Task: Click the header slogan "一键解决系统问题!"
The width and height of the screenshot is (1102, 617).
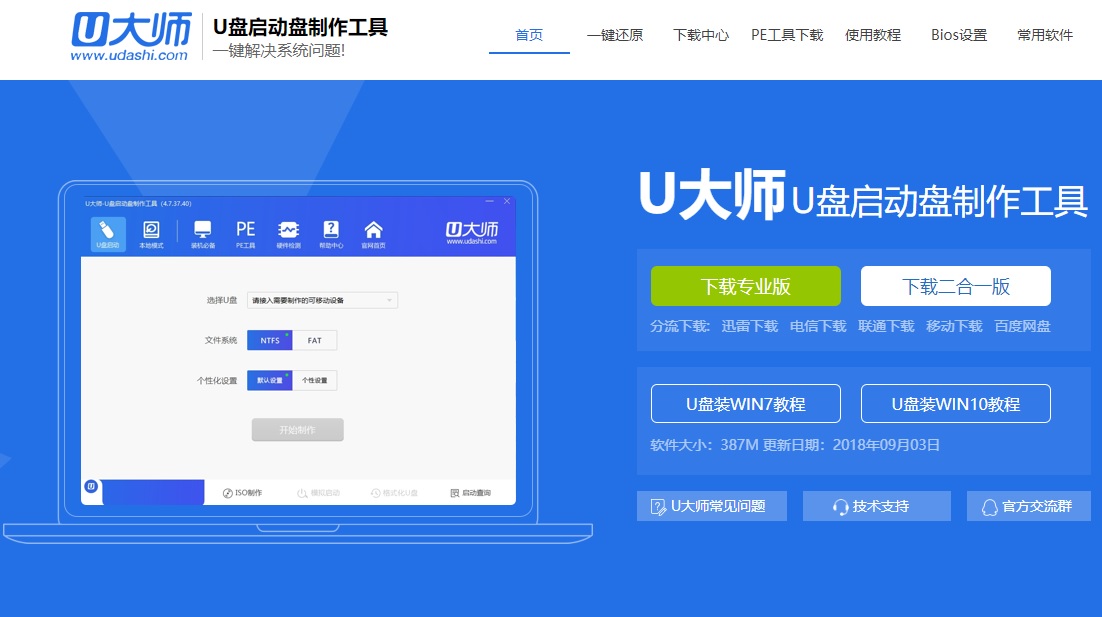Action: pyautogui.click(x=279, y=51)
